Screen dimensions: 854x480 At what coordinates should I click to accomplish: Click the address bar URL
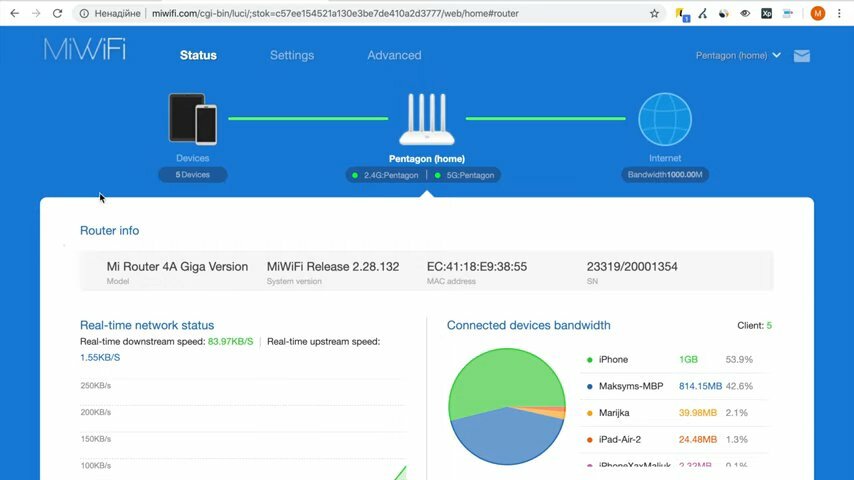[335, 13]
